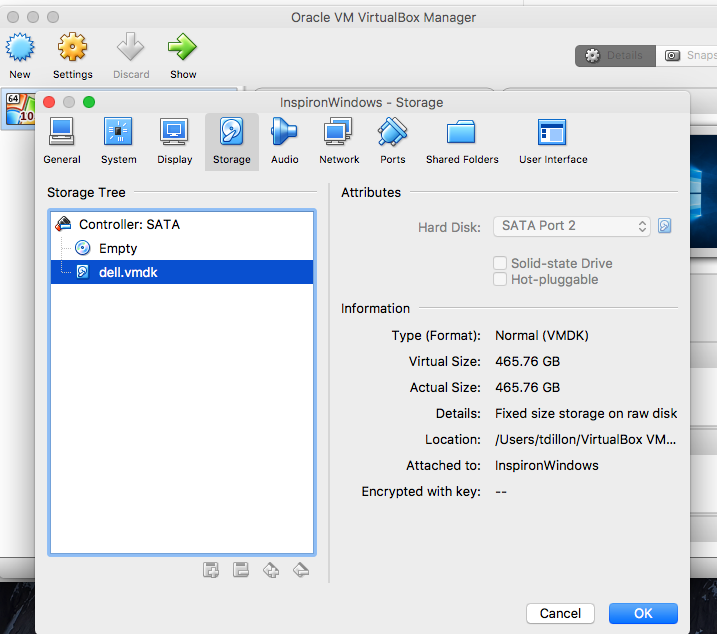Enable the Hot-pluggable checkbox
Viewport: 717px width, 634px height.
500,279
